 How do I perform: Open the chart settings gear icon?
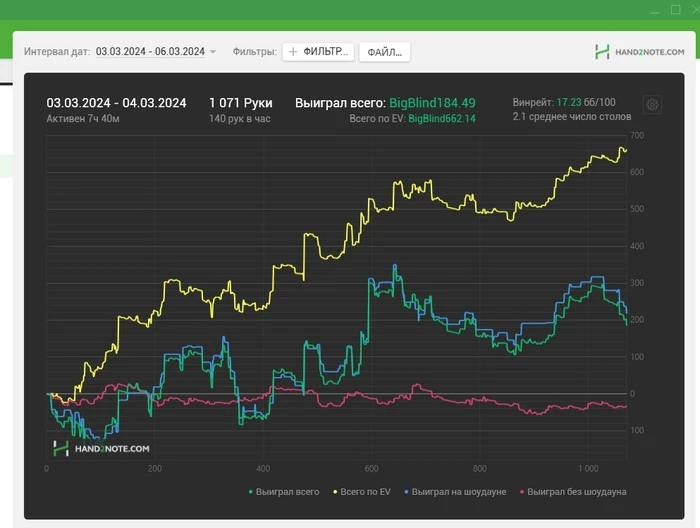[x=652, y=104]
